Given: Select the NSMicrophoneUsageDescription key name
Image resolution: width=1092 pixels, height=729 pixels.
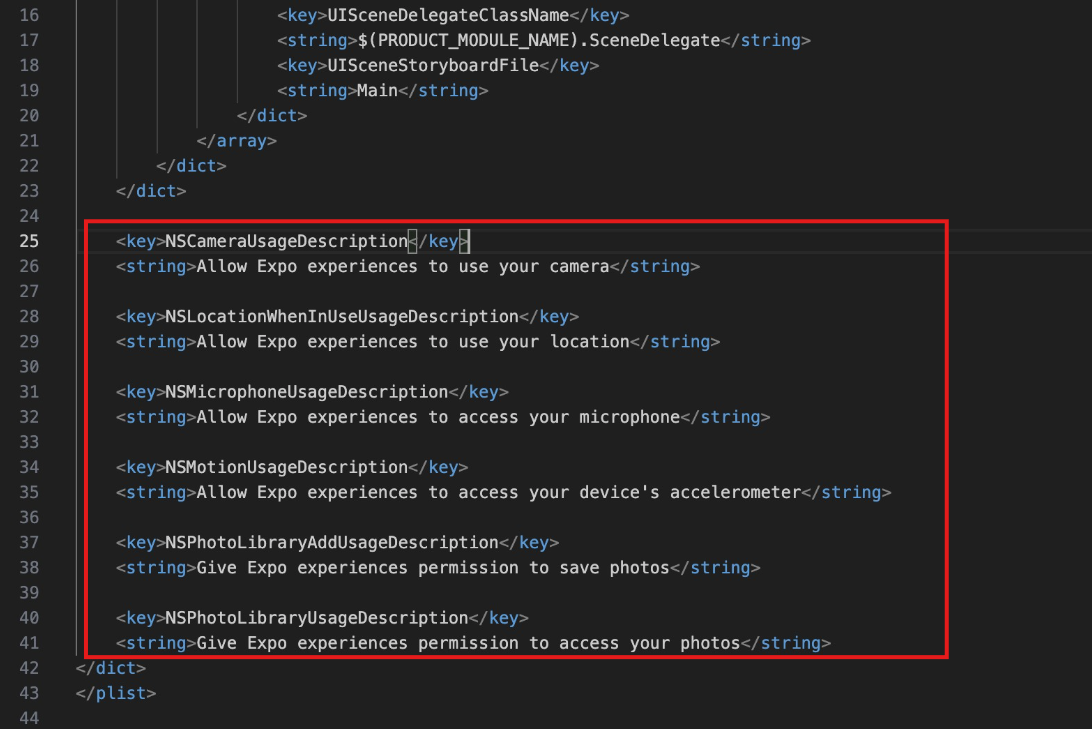Looking at the screenshot, I should (306, 392).
